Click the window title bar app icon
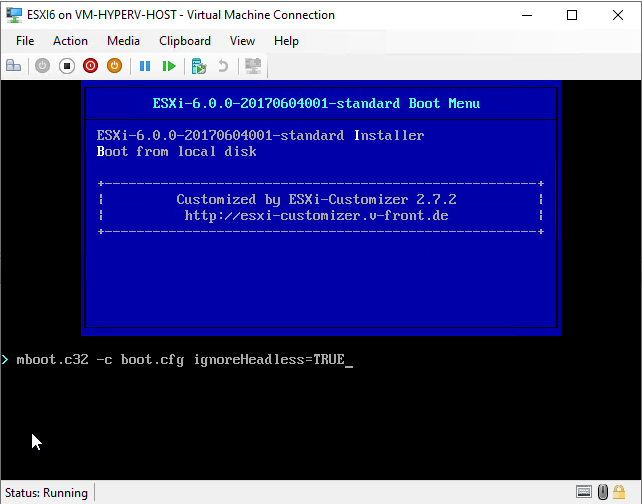Image resolution: width=642 pixels, height=504 pixels. pyautogui.click(x=14, y=15)
